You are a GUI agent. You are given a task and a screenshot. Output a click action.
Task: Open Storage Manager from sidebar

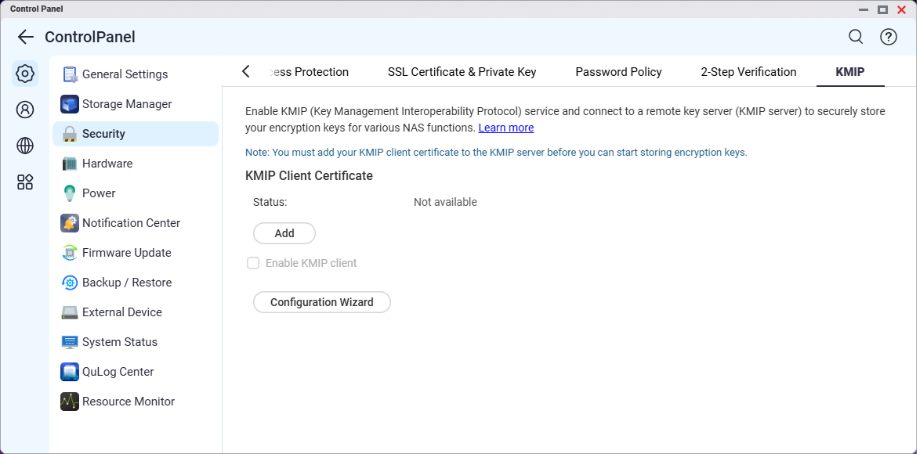[126, 104]
